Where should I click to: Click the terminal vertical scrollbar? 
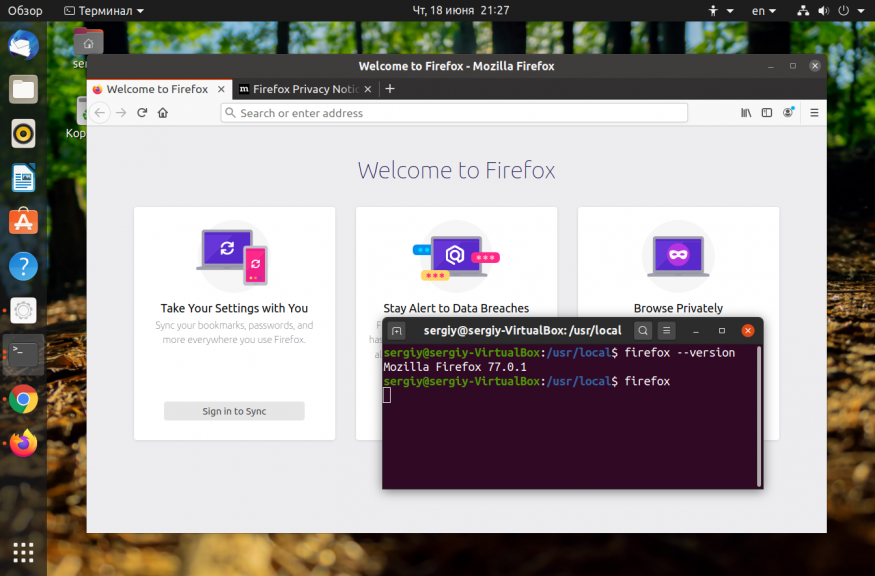(759, 416)
